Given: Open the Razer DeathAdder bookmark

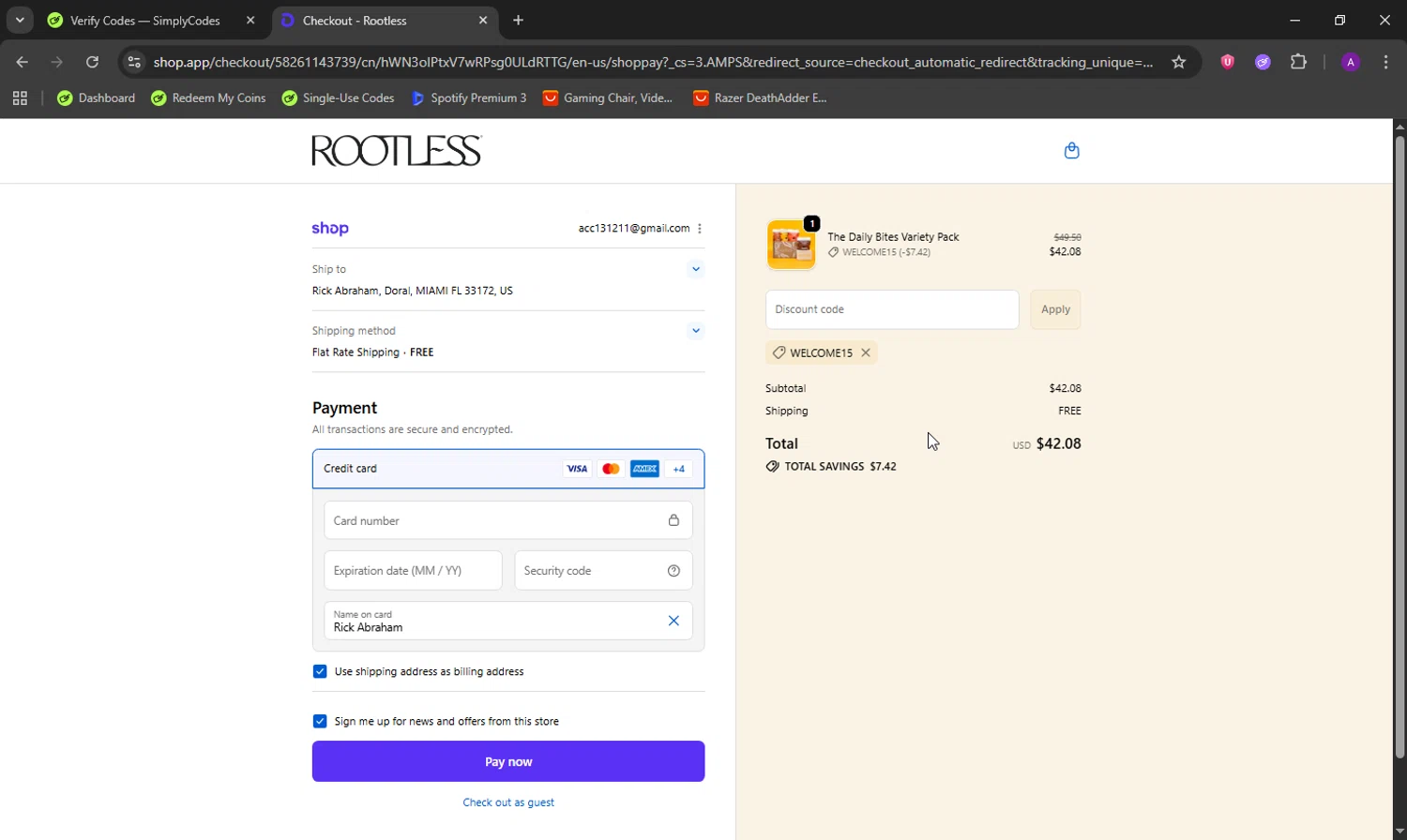Looking at the screenshot, I should 760,97.
